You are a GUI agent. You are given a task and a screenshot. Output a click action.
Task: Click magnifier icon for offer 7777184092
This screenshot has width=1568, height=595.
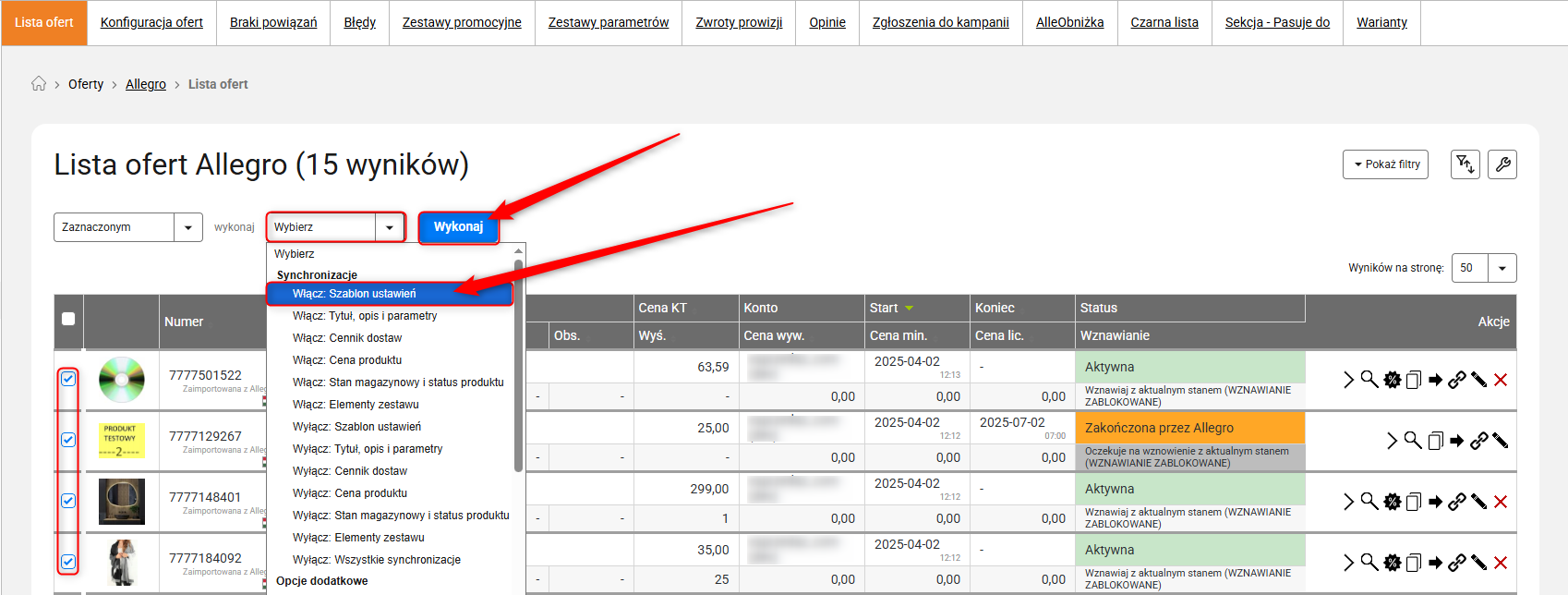(1369, 562)
